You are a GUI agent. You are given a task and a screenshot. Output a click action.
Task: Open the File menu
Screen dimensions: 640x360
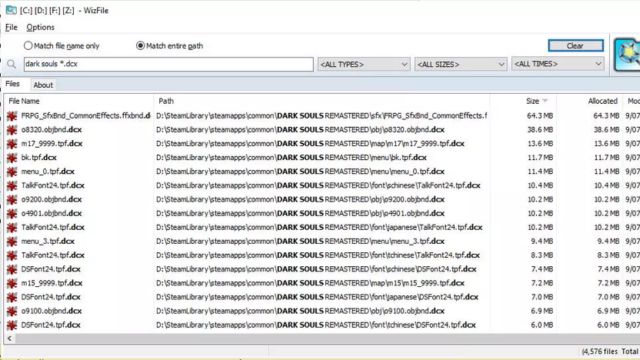(x=11, y=27)
